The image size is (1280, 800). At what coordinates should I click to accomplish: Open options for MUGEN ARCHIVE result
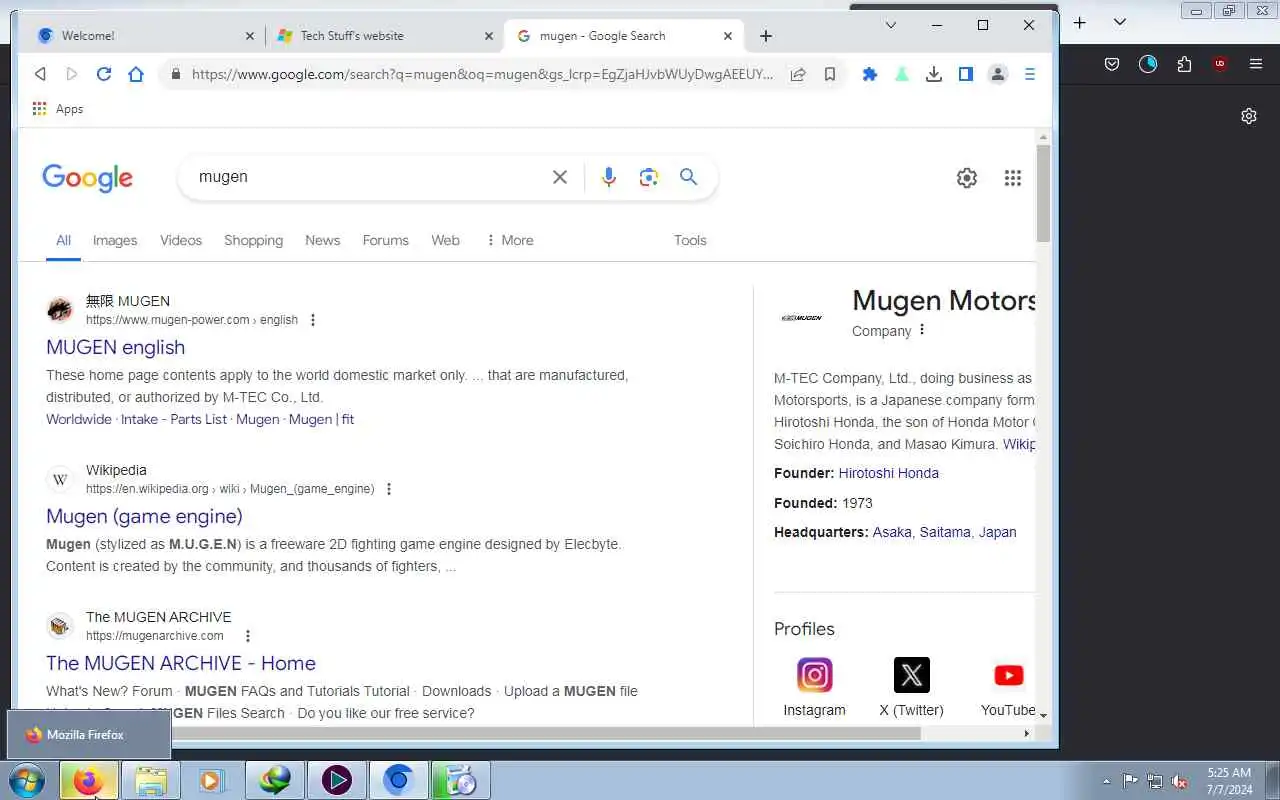248,636
